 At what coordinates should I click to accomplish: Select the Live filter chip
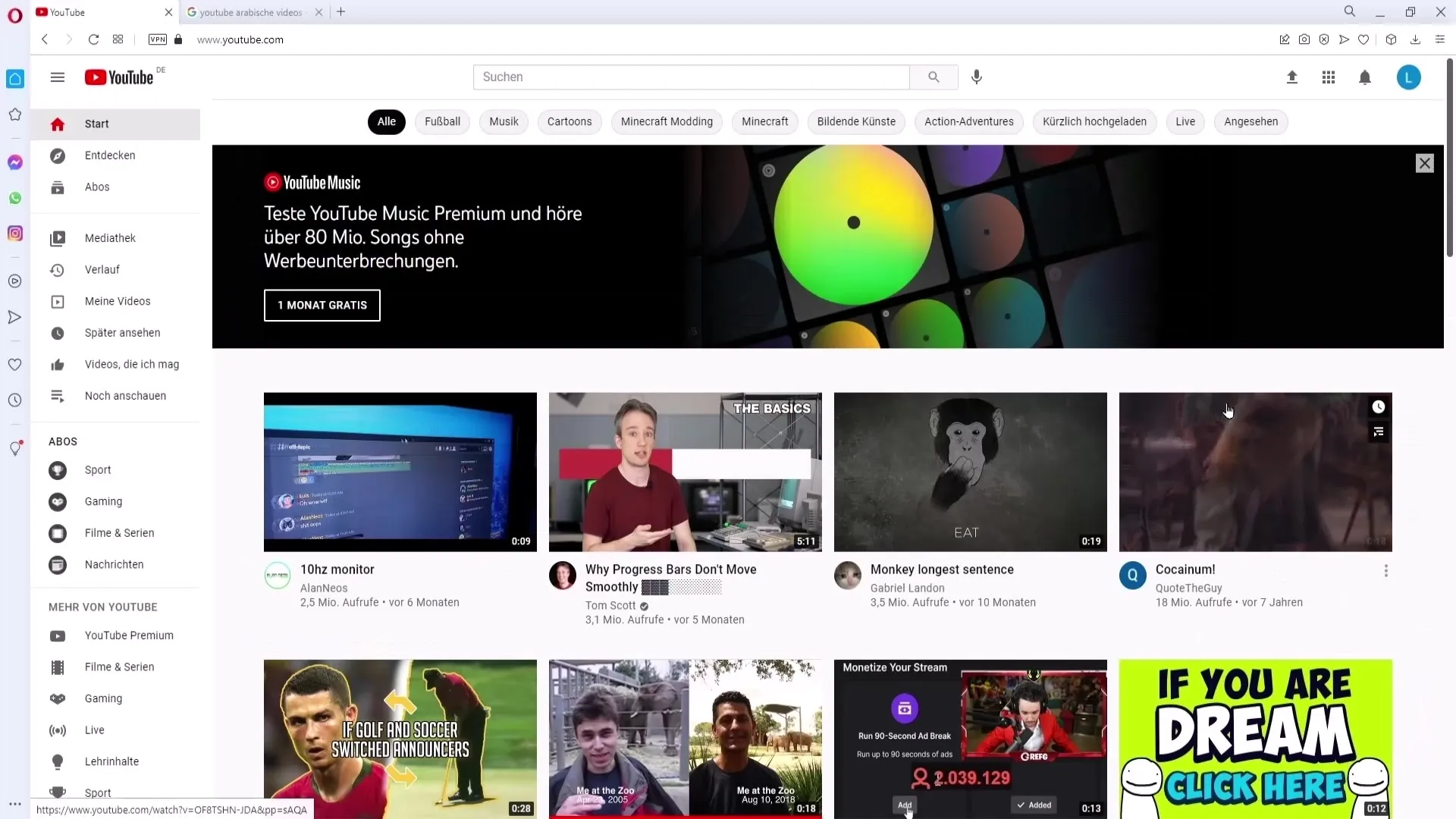click(1185, 122)
